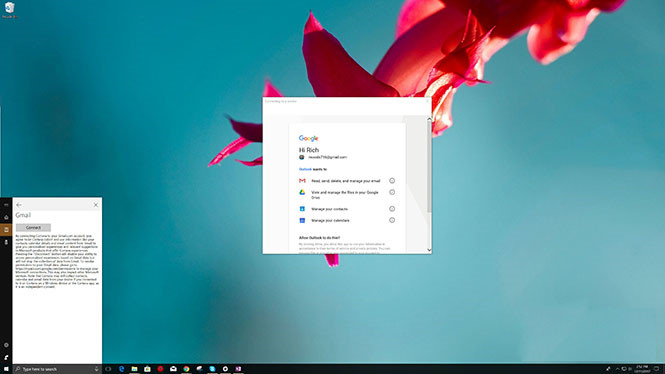Image resolution: width=665 pixels, height=374 pixels.
Task: Show info for Google Drive files permission
Action: (x=392, y=192)
